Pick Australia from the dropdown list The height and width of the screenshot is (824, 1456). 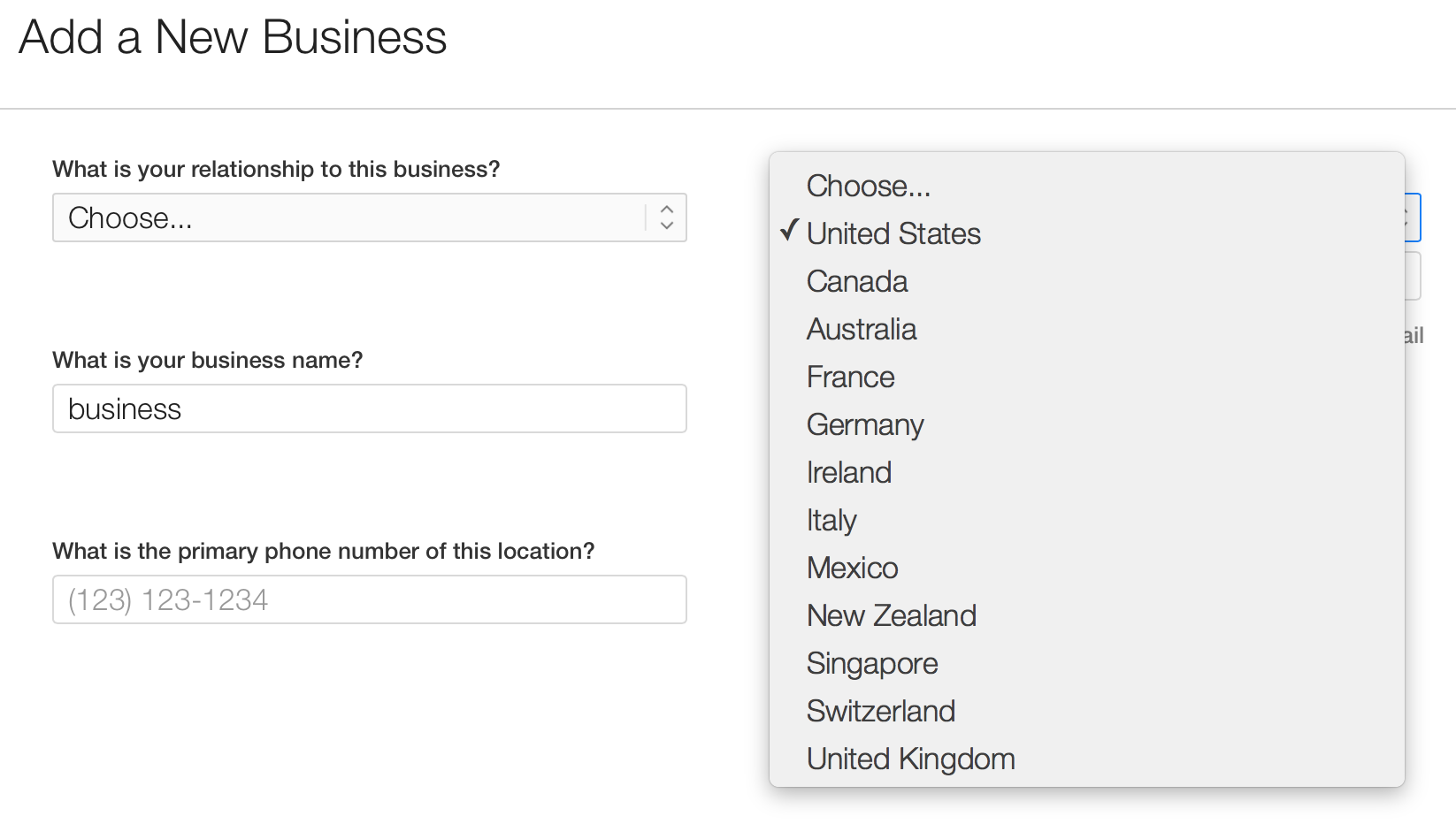861,329
